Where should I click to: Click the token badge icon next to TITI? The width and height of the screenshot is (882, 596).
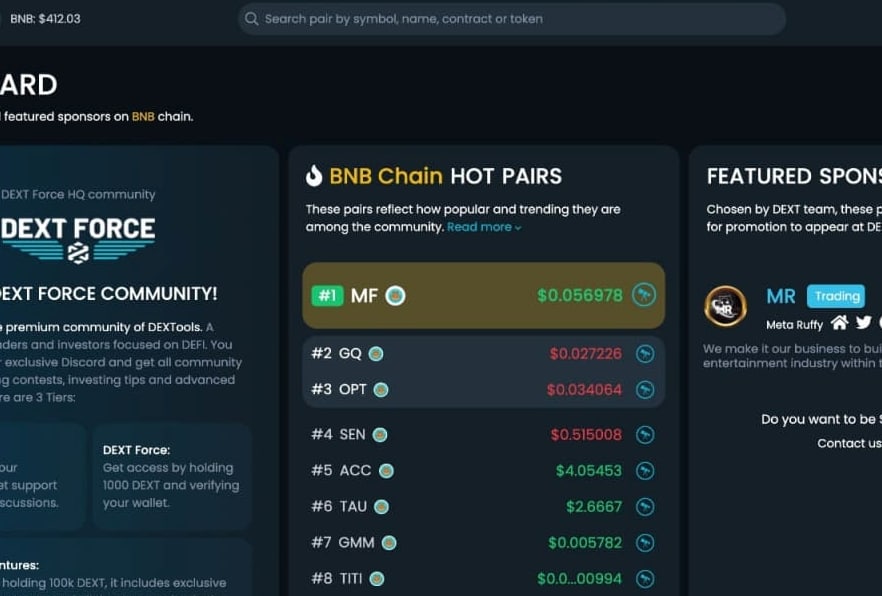(x=377, y=579)
